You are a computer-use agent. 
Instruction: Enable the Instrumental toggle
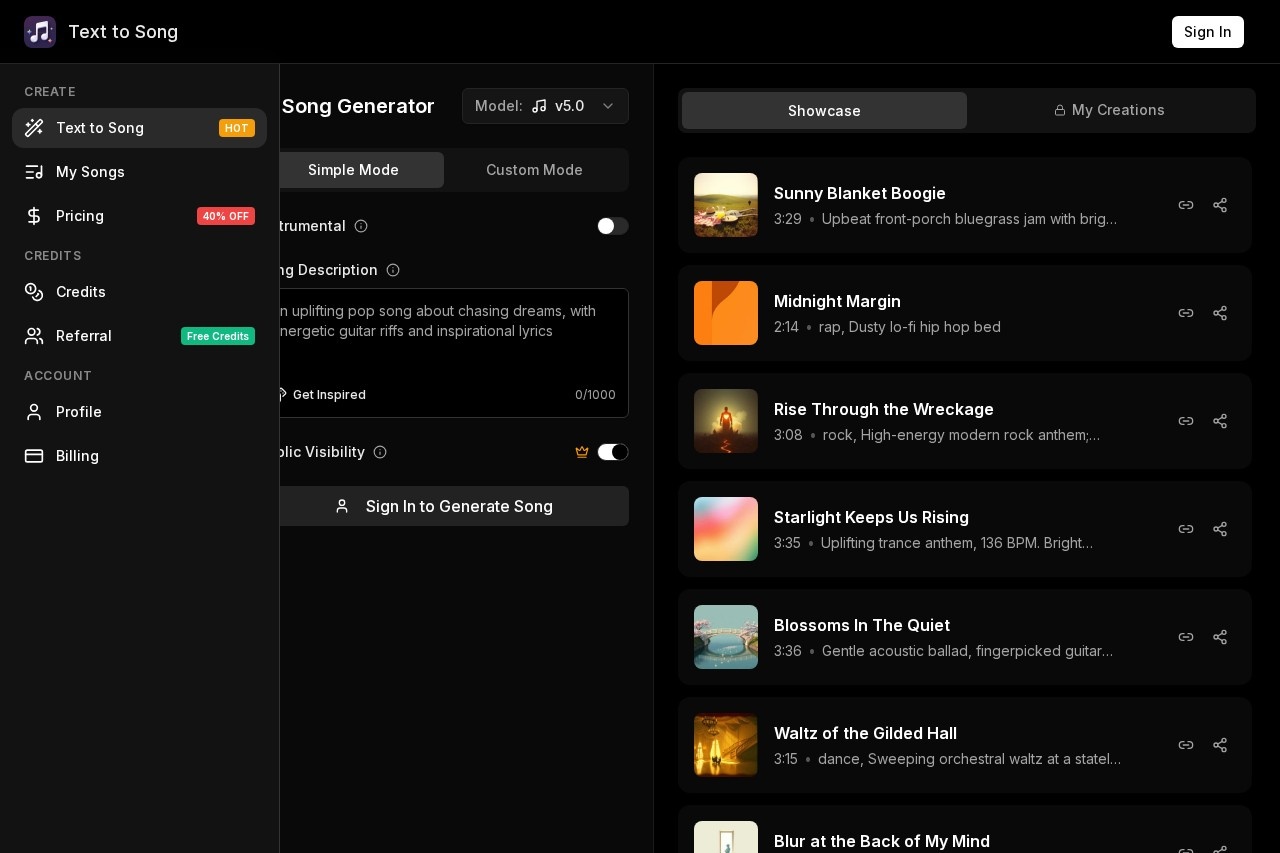click(612, 226)
